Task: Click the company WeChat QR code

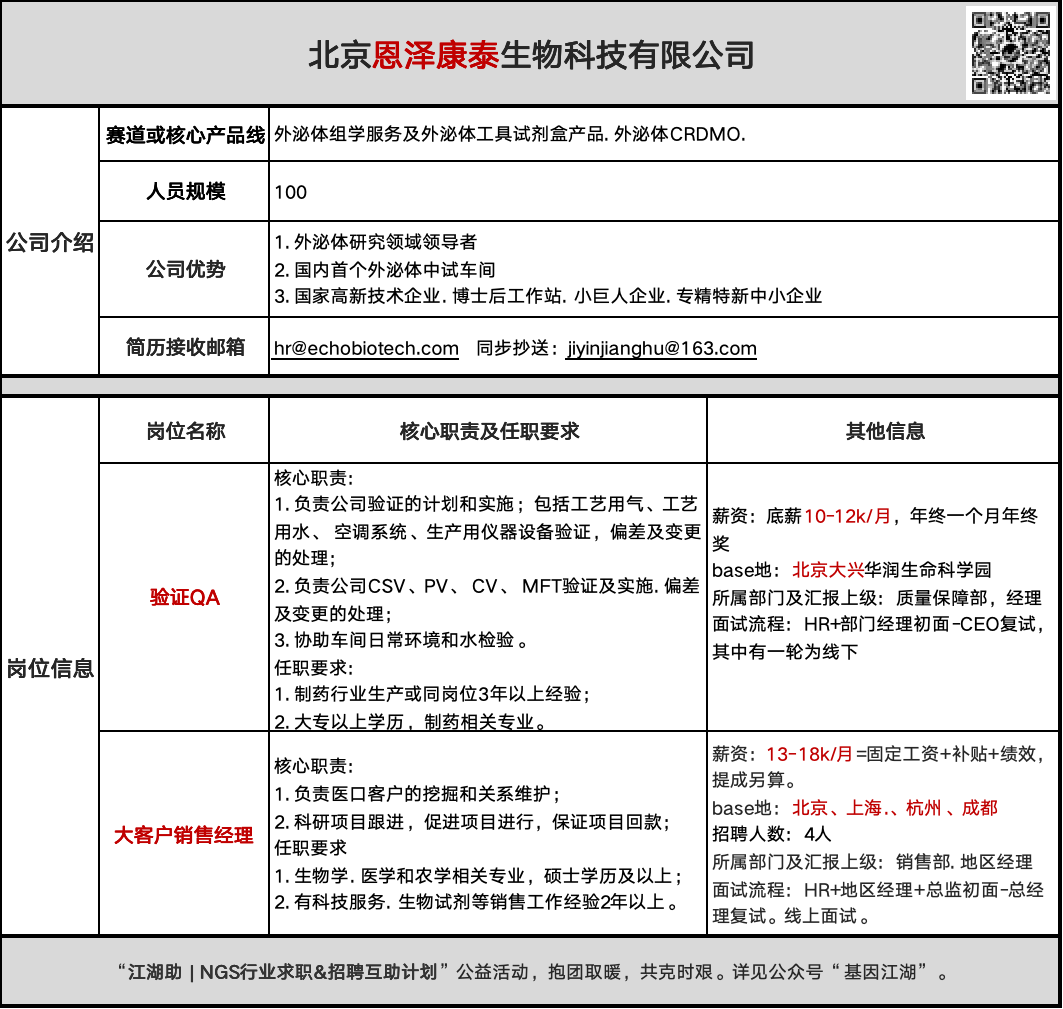Action: [1013, 53]
